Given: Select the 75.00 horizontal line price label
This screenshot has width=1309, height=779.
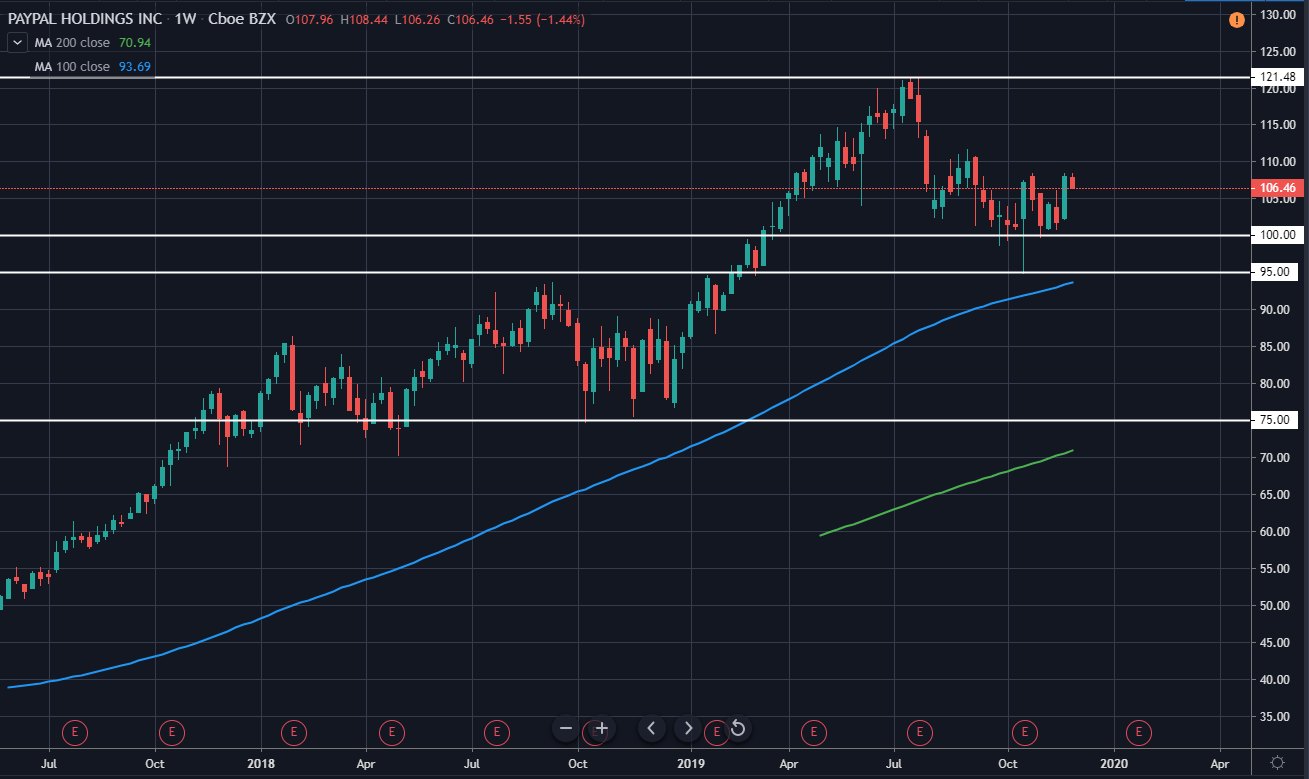Looking at the screenshot, I should tap(1276, 420).
